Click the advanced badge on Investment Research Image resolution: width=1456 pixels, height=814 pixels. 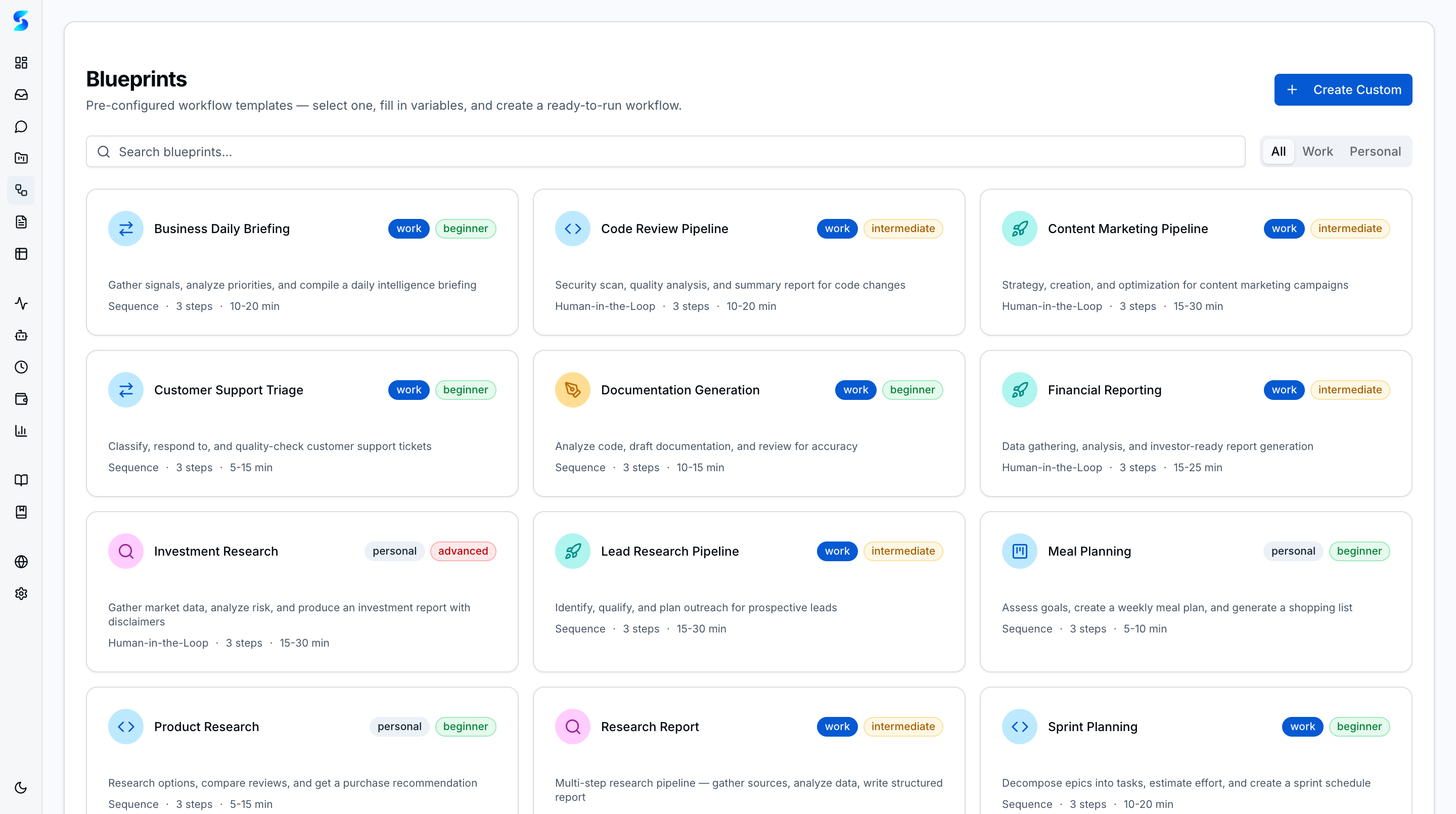pos(463,551)
